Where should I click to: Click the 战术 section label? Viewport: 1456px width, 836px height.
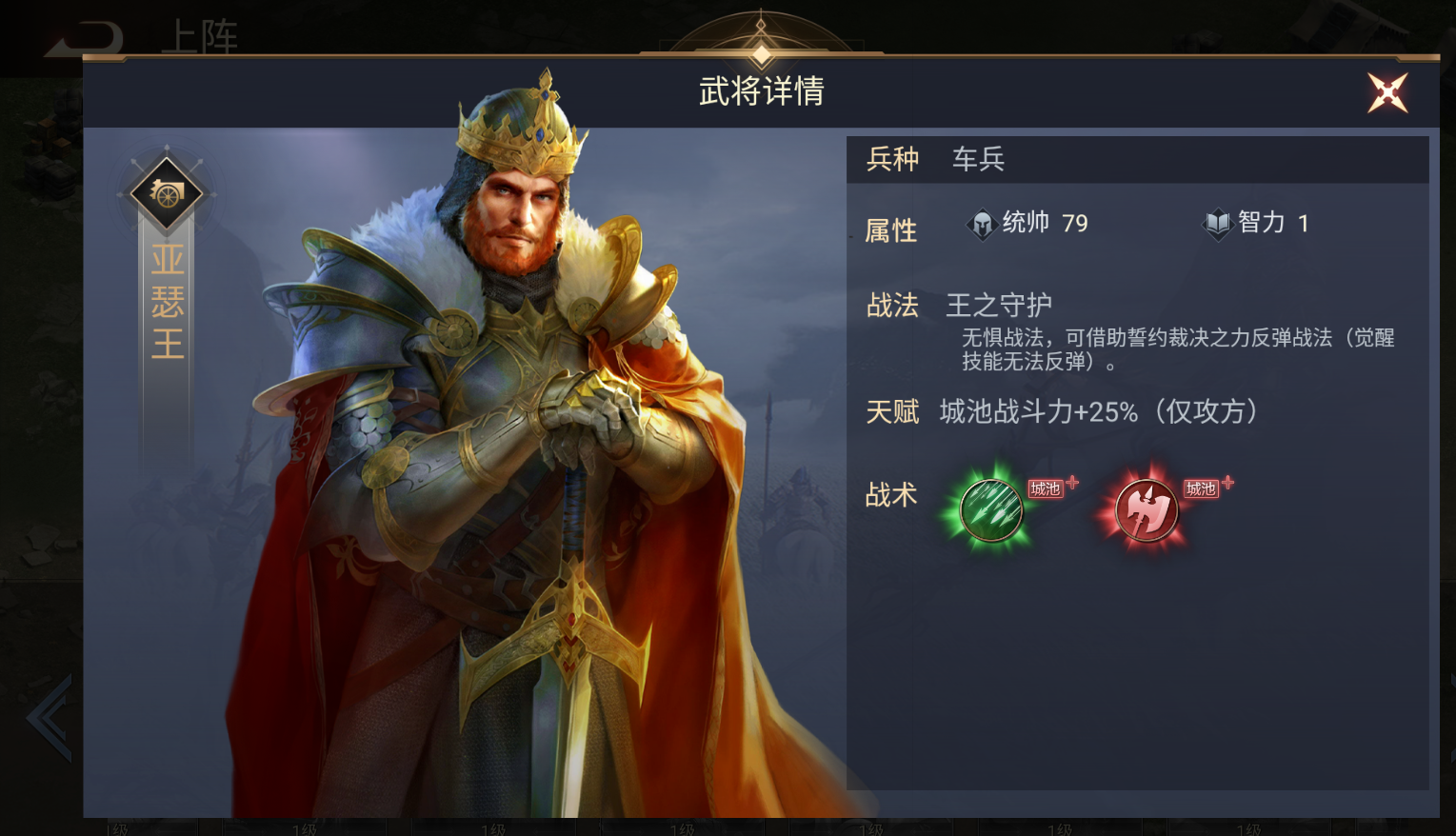(x=891, y=495)
